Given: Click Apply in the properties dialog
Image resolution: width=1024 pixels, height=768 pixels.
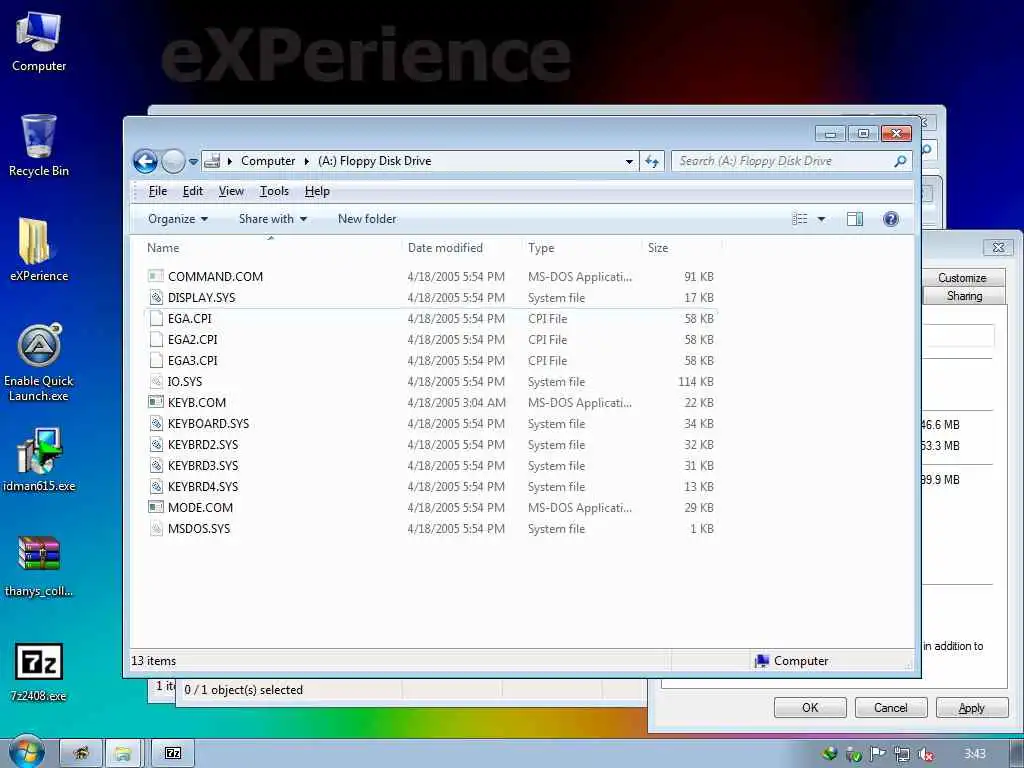Looking at the screenshot, I should click(972, 707).
